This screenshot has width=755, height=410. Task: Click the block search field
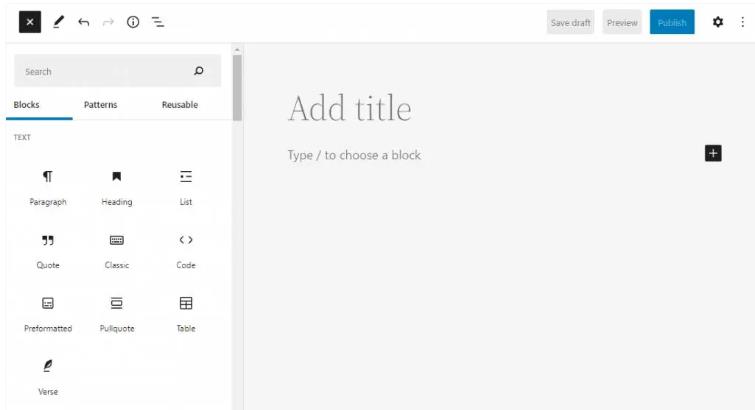[x=105, y=71]
